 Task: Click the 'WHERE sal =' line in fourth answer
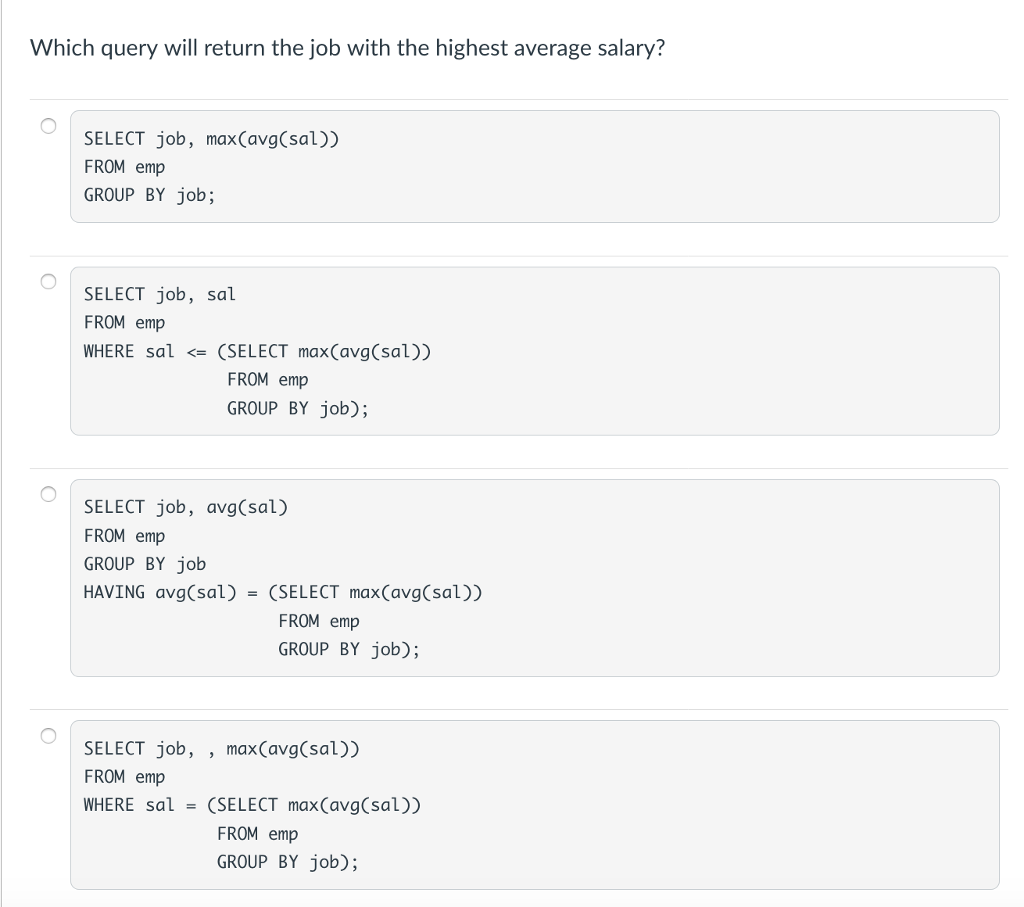(252, 806)
